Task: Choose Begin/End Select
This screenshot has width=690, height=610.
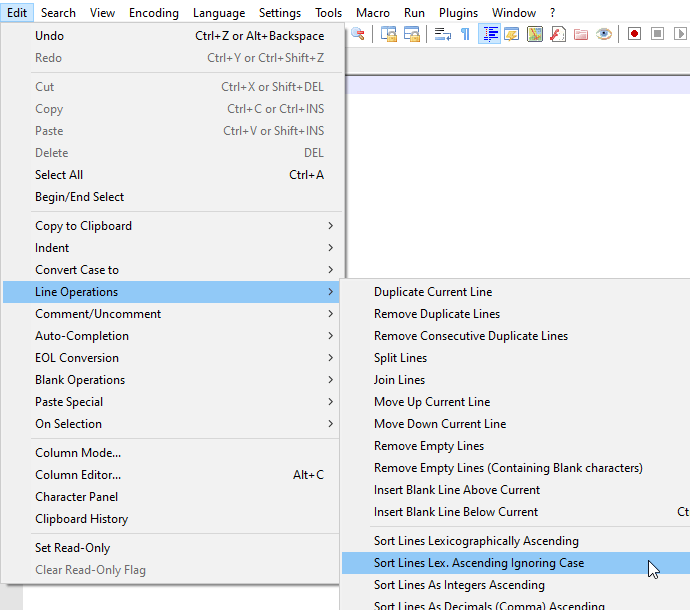Action: [x=171, y=197]
